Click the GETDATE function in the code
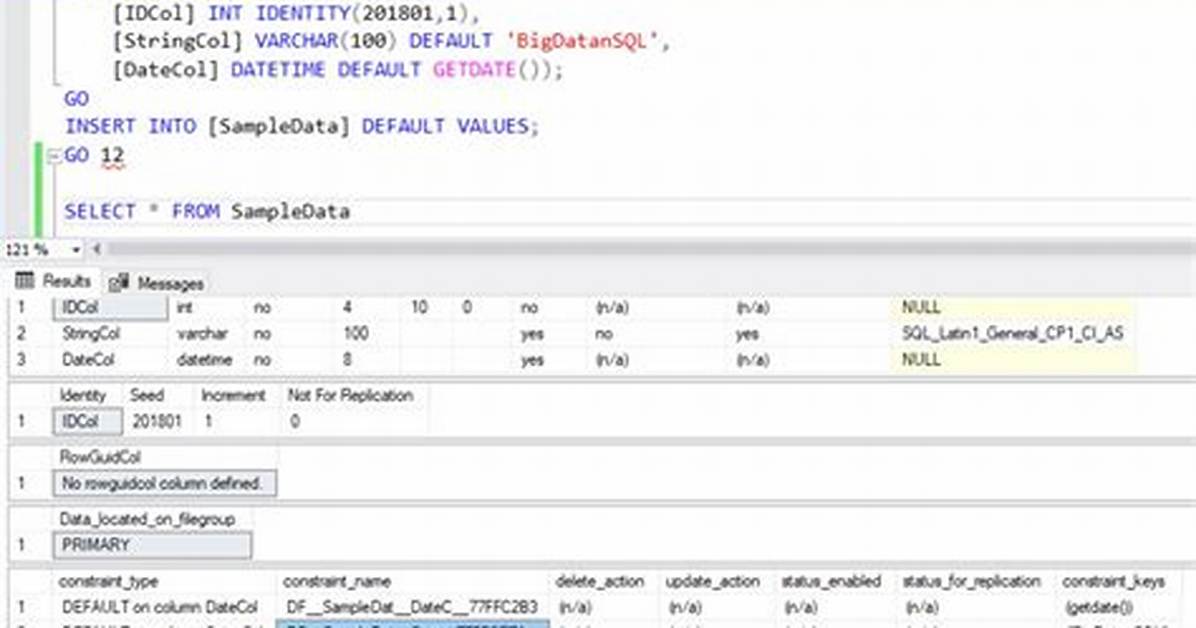This screenshot has height=628, width=1196. coord(474,69)
